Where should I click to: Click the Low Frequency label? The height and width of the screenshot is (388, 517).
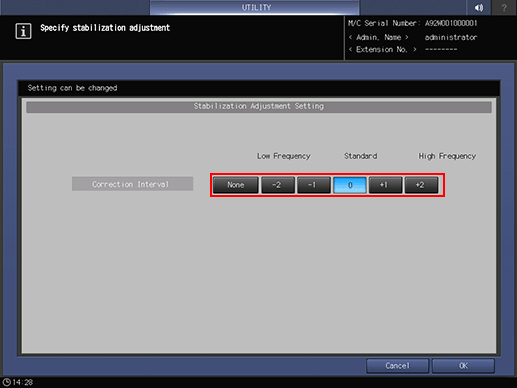pos(284,156)
